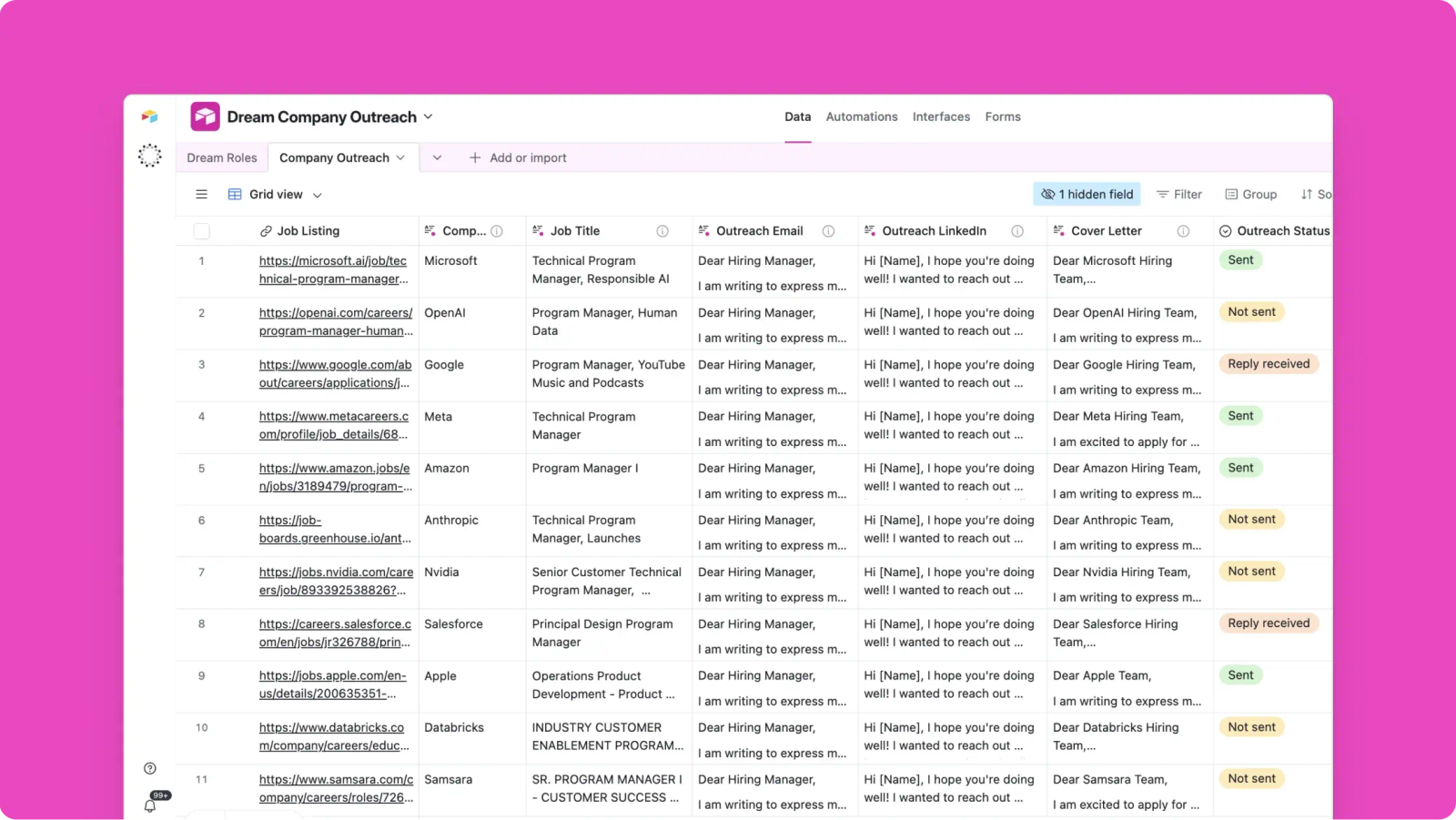Viewport: 1456px width, 820px height.
Task: Select Nvidia row Outreach LinkedIn cell
Action: [952, 582]
